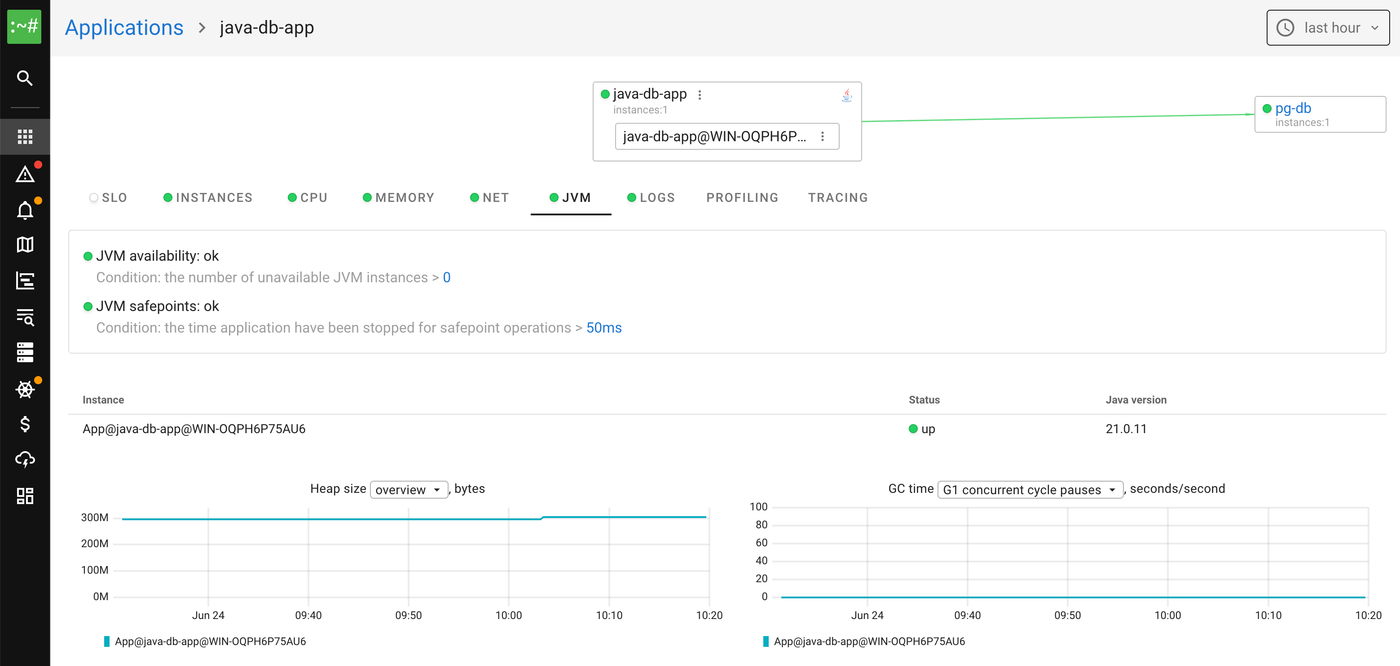Screen dimensions: 1400x666
Task: Click the green status dot beside pg-db
Action: click(1267, 108)
